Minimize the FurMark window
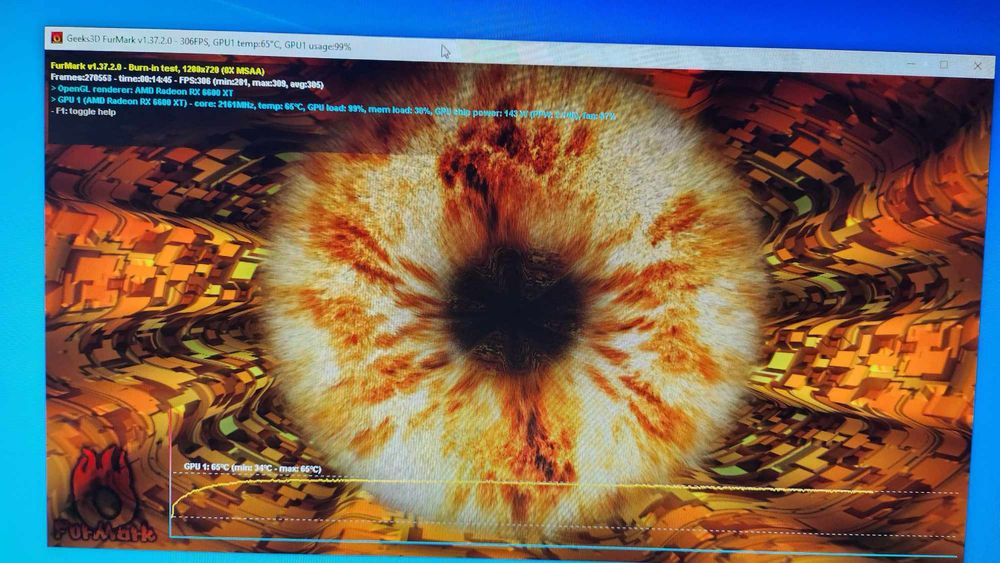1000x563 pixels. 913,64
